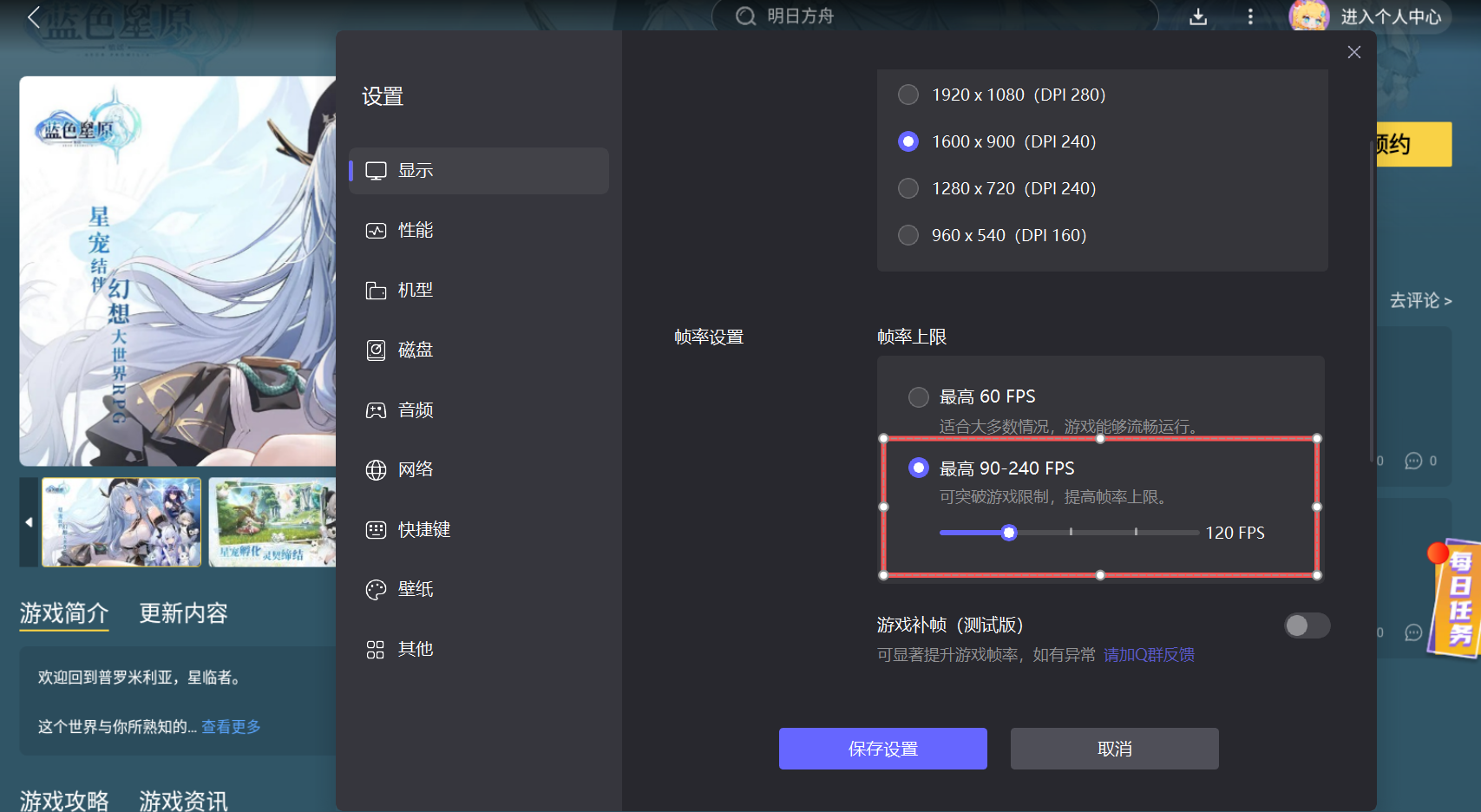Click the FPS slider handle
This screenshot has width=1481, height=812.
[x=1009, y=533]
